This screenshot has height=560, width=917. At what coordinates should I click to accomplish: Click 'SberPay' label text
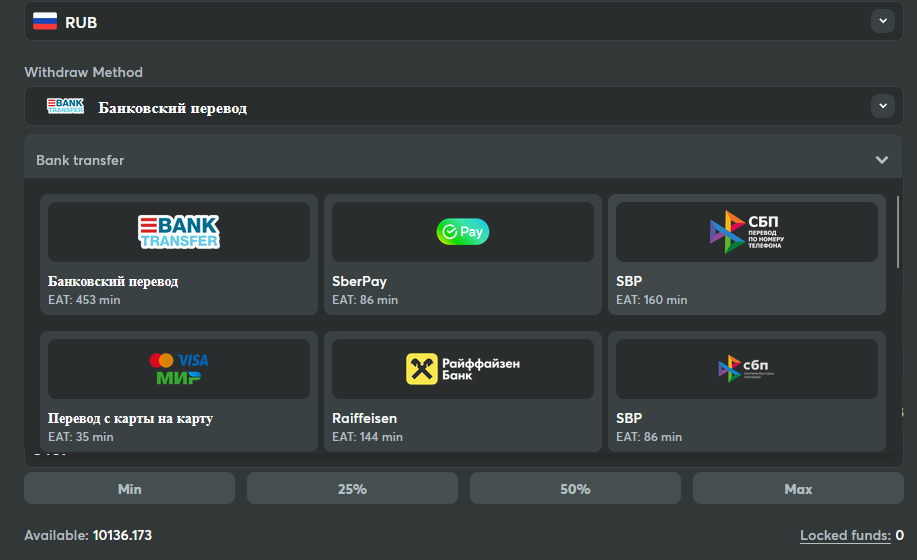point(360,282)
